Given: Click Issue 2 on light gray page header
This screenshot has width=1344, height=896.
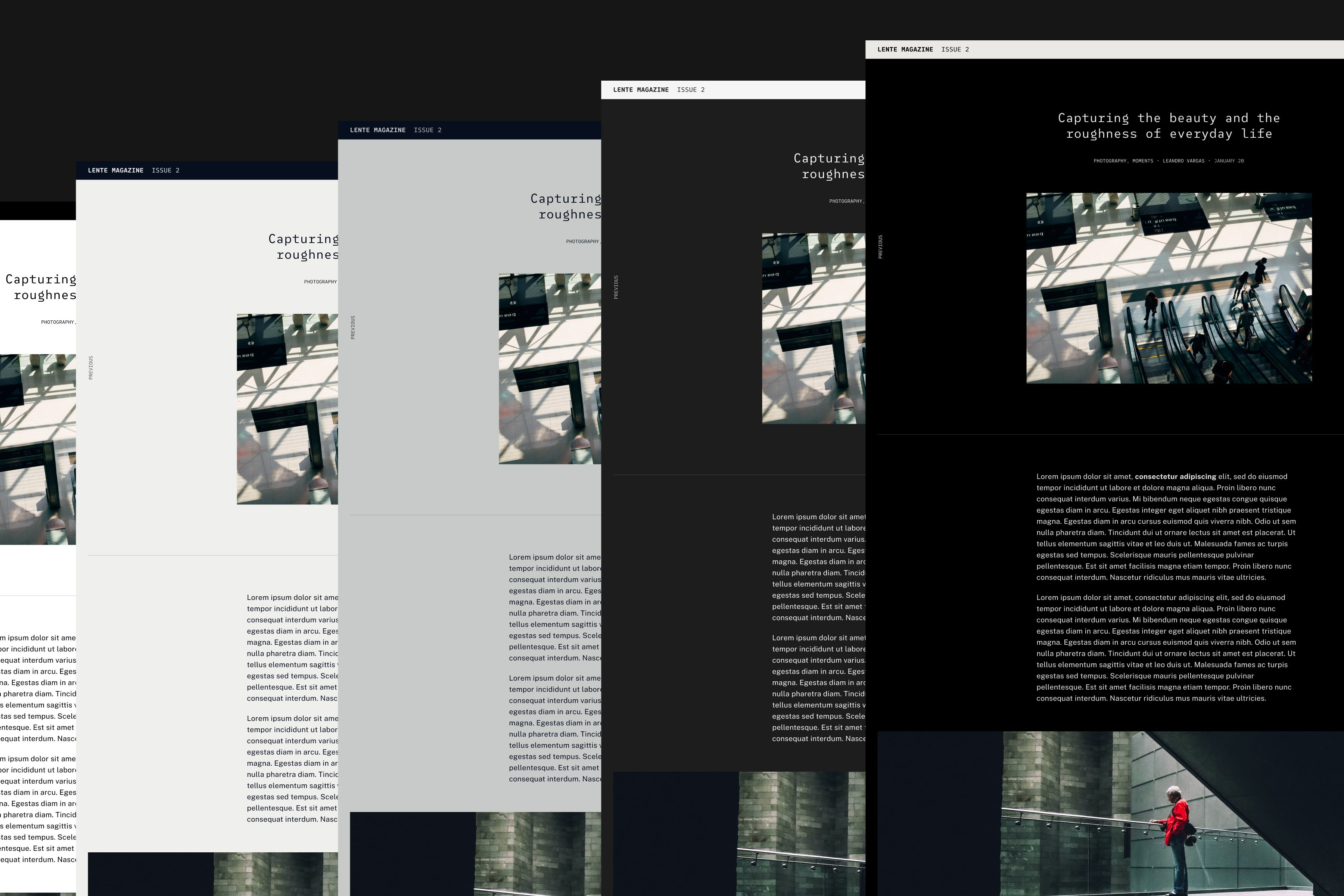Looking at the screenshot, I should (x=165, y=170).
